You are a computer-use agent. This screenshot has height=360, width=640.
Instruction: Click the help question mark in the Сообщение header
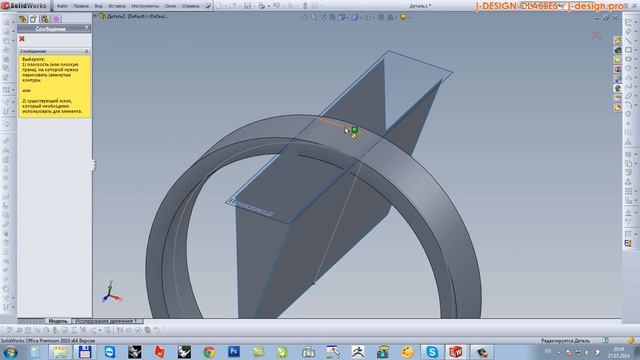tap(86, 29)
